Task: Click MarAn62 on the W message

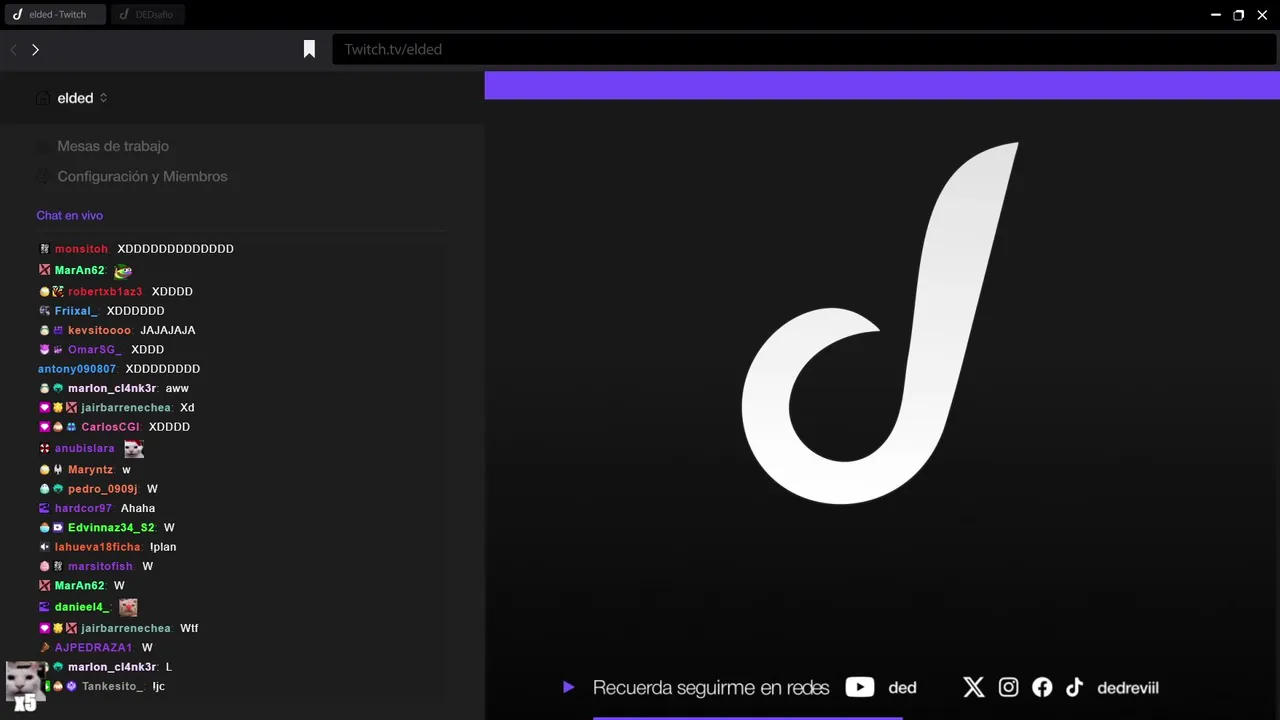Action: click(x=79, y=586)
